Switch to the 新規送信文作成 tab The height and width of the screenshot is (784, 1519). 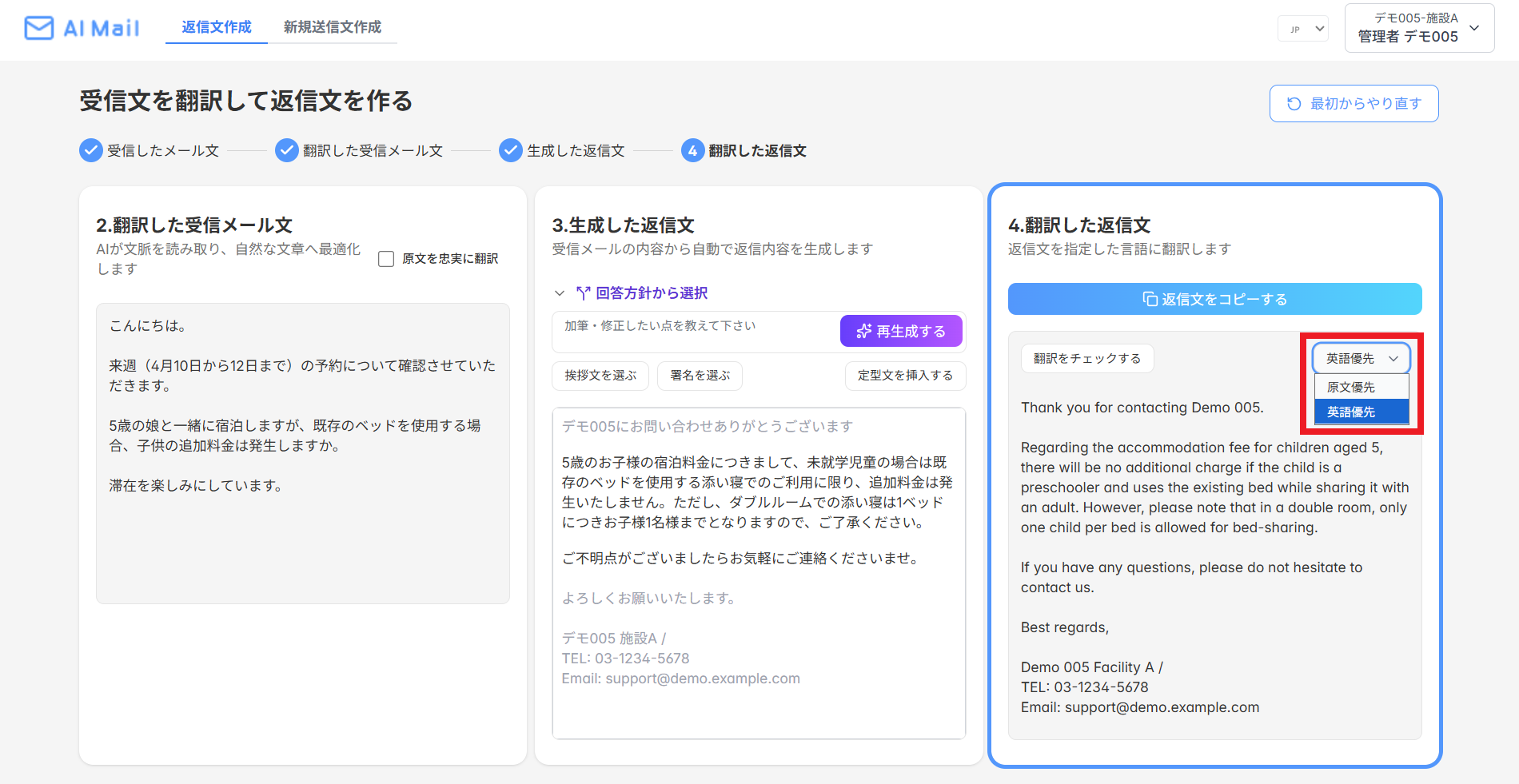point(333,27)
